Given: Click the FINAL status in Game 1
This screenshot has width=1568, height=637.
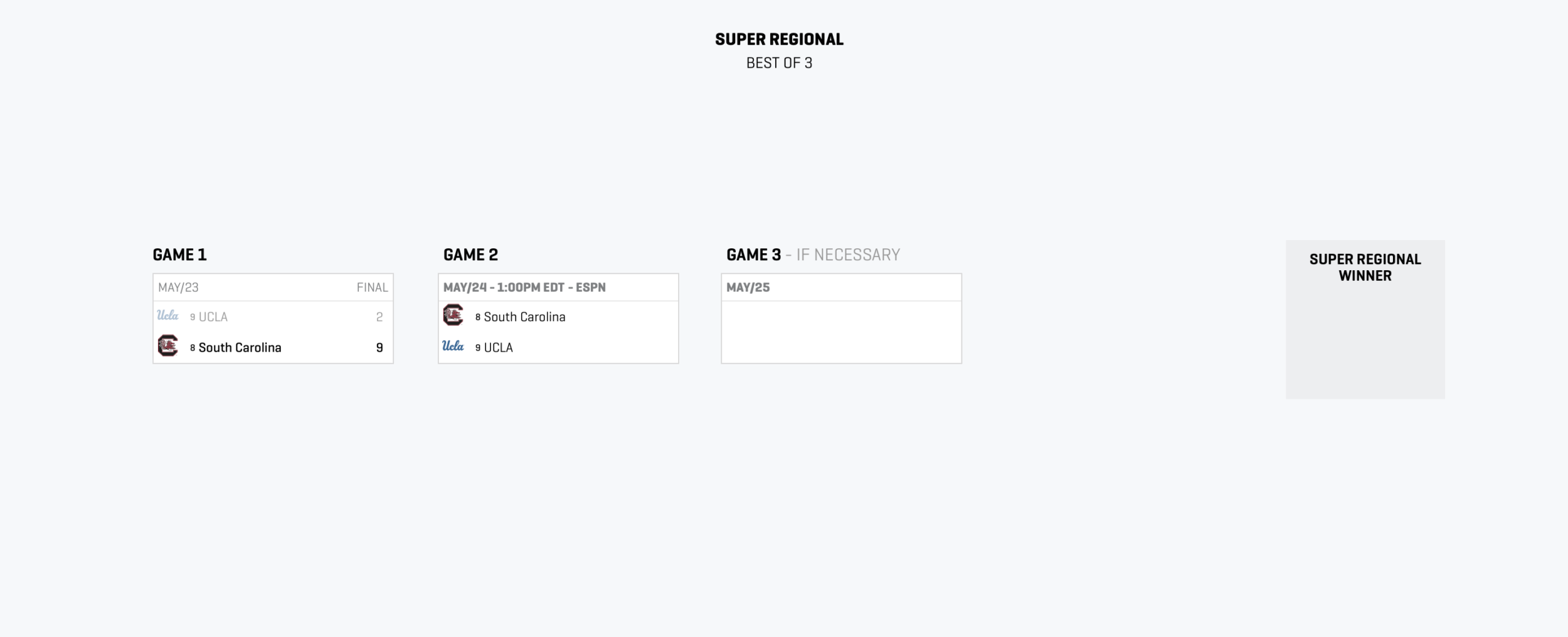Looking at the screenshot, I should point(372,288).
